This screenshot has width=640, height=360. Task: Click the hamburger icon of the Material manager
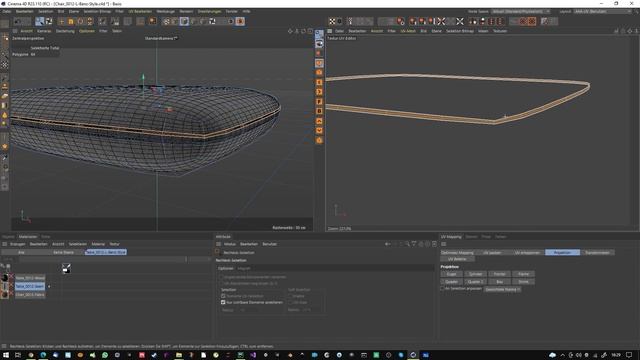4,244
